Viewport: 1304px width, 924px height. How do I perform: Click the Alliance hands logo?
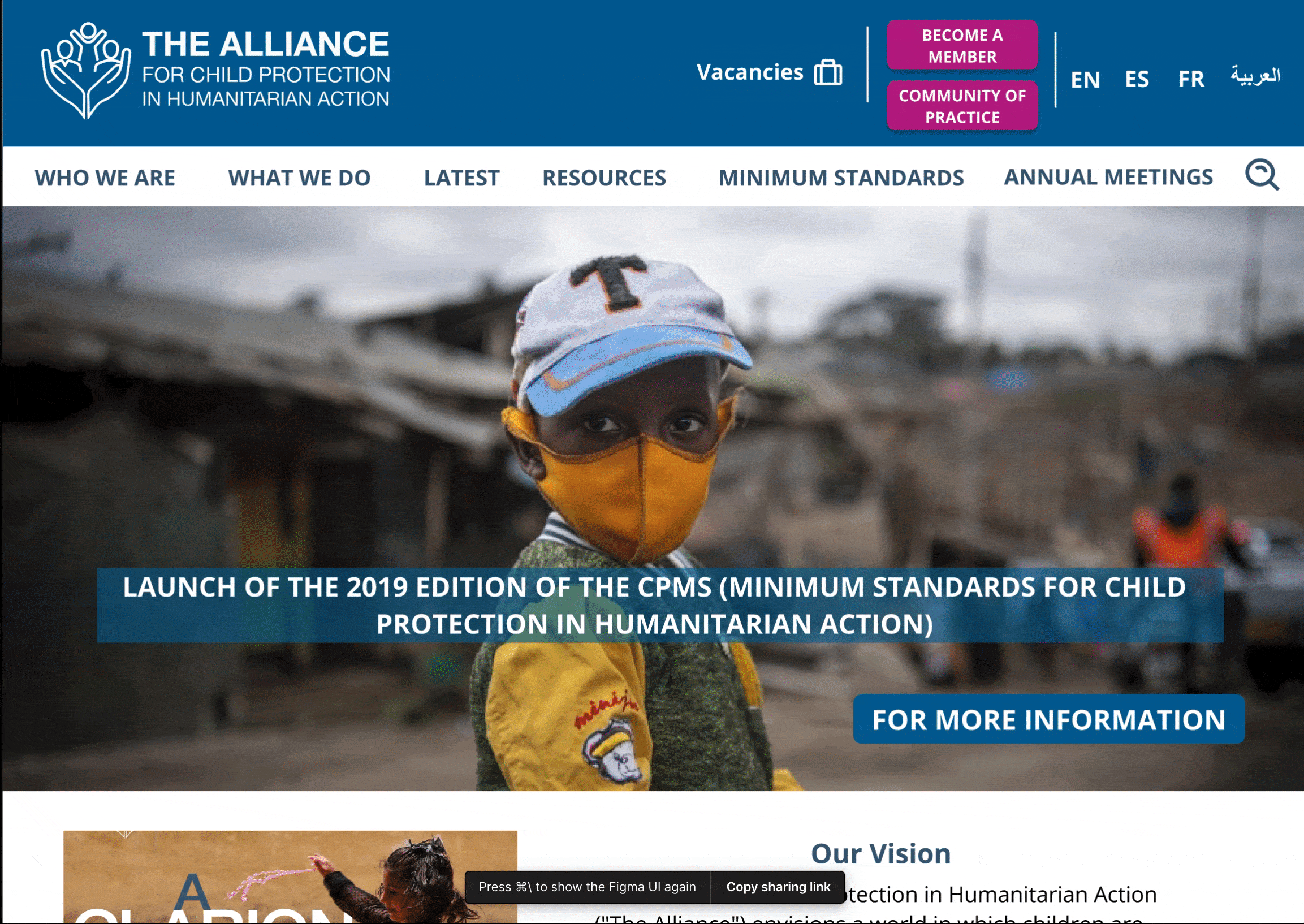coord(86,71)
